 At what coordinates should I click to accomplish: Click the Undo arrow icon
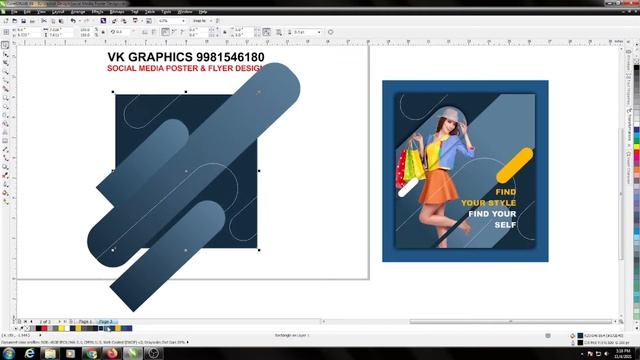pyautogui.click(x=73, y=21)
